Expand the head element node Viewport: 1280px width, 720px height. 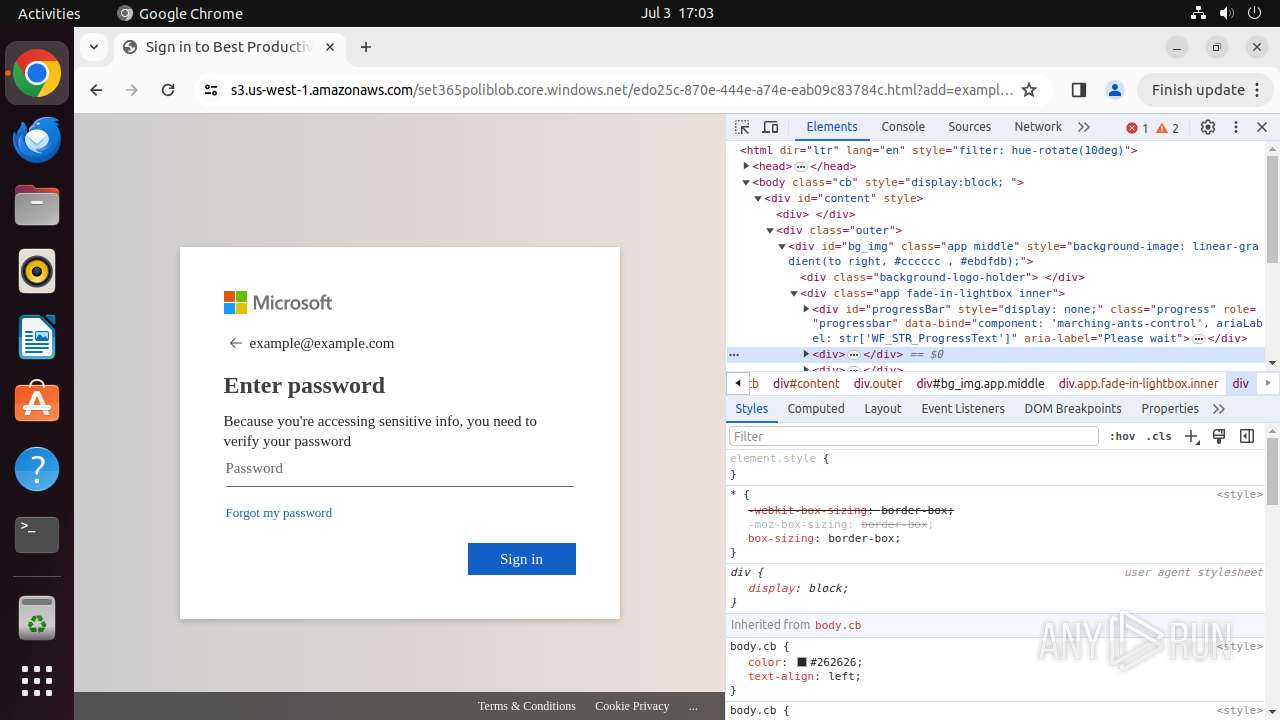tap(746, 166)
